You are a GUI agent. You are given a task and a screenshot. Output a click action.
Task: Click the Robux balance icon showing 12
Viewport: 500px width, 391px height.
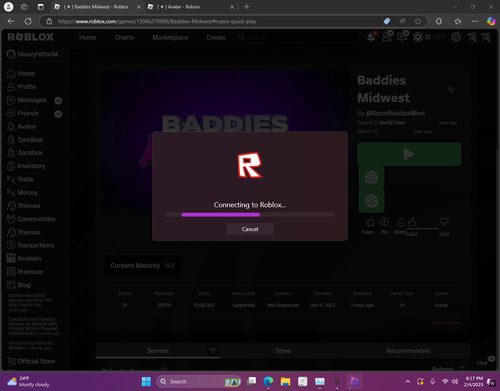(418, 37)
